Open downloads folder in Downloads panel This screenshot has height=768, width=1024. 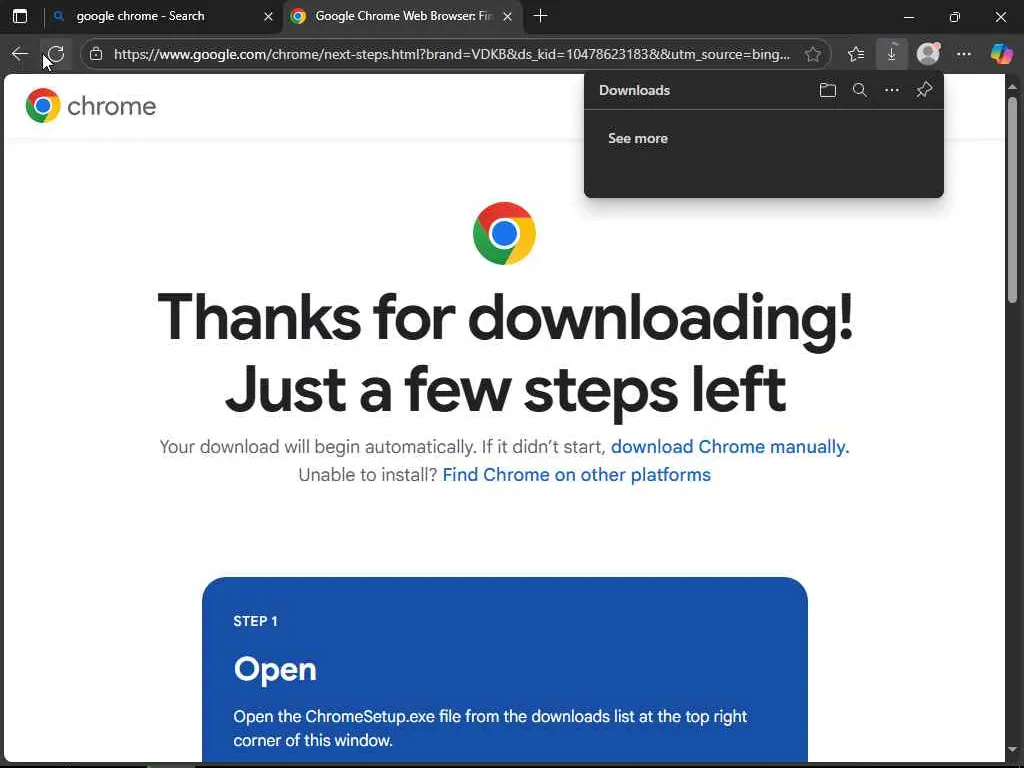click(827, 90)
